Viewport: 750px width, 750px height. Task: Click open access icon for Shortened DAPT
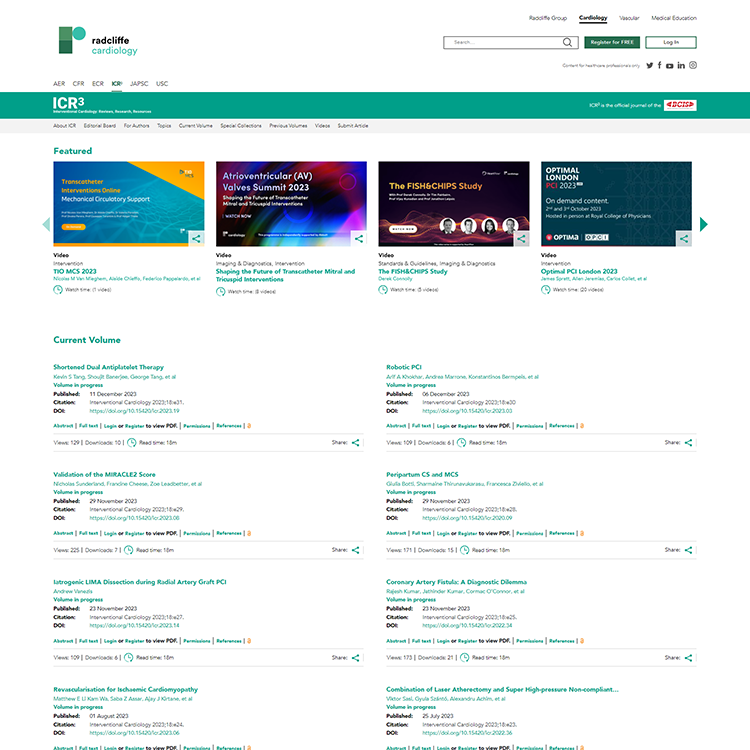249,426
